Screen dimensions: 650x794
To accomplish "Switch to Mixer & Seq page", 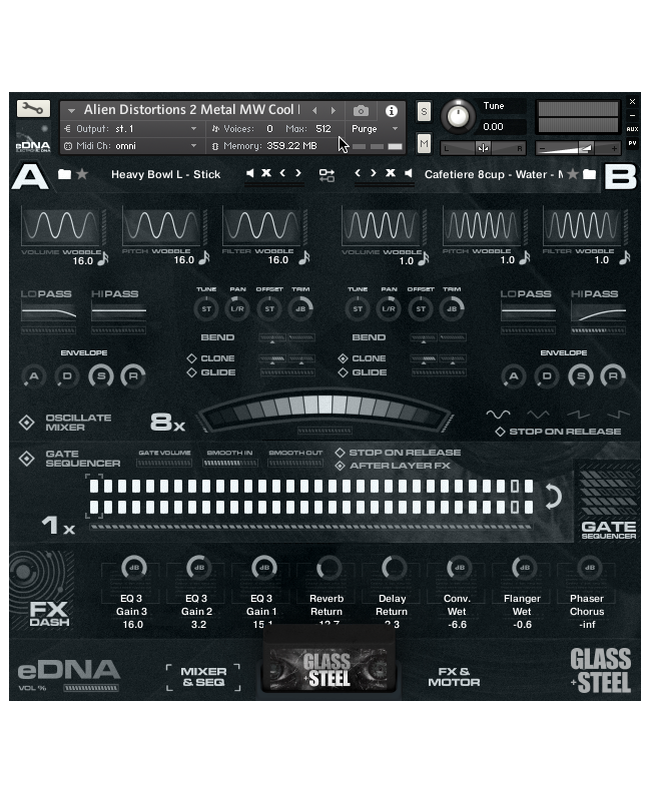I will point(204,677).
